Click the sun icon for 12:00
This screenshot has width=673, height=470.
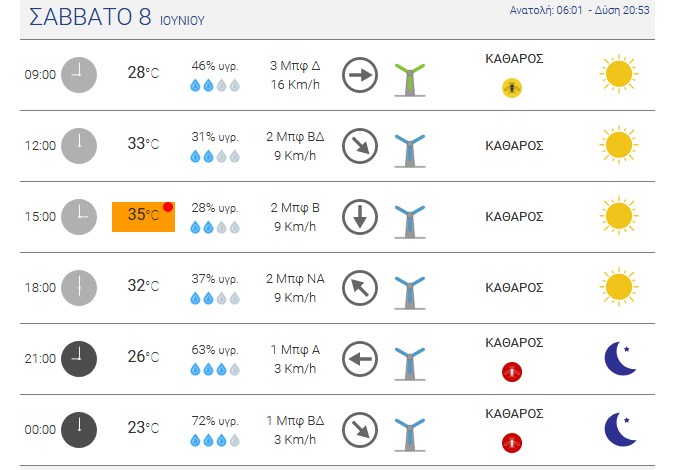(x=619, y=145)
